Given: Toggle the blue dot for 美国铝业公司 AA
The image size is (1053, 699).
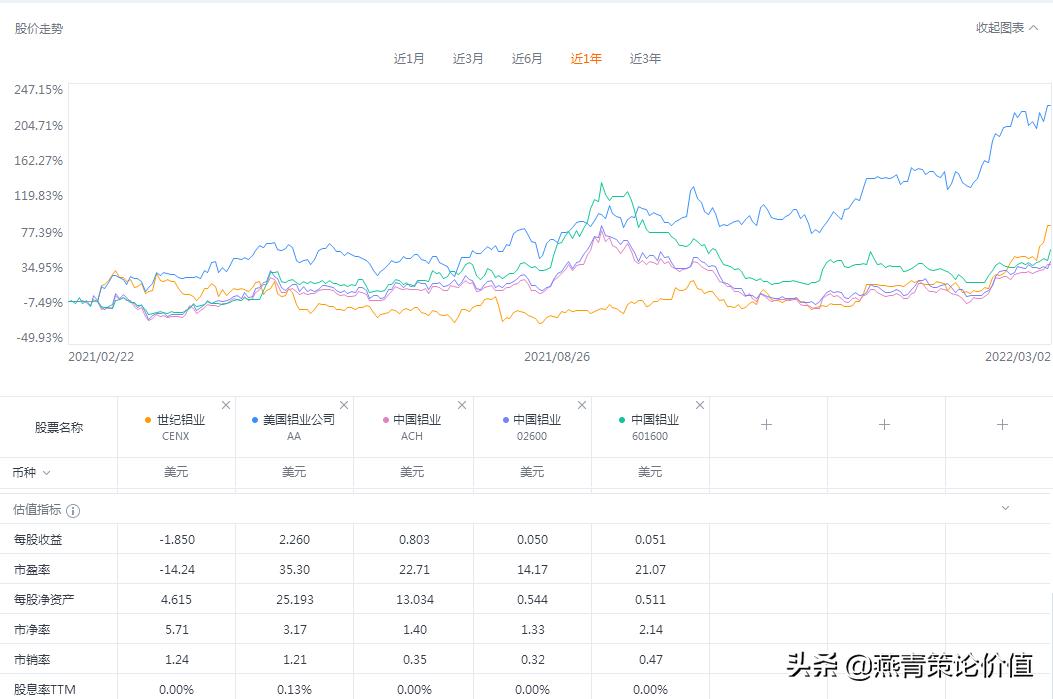Looking at the screenshot, I should pos(253,421).
